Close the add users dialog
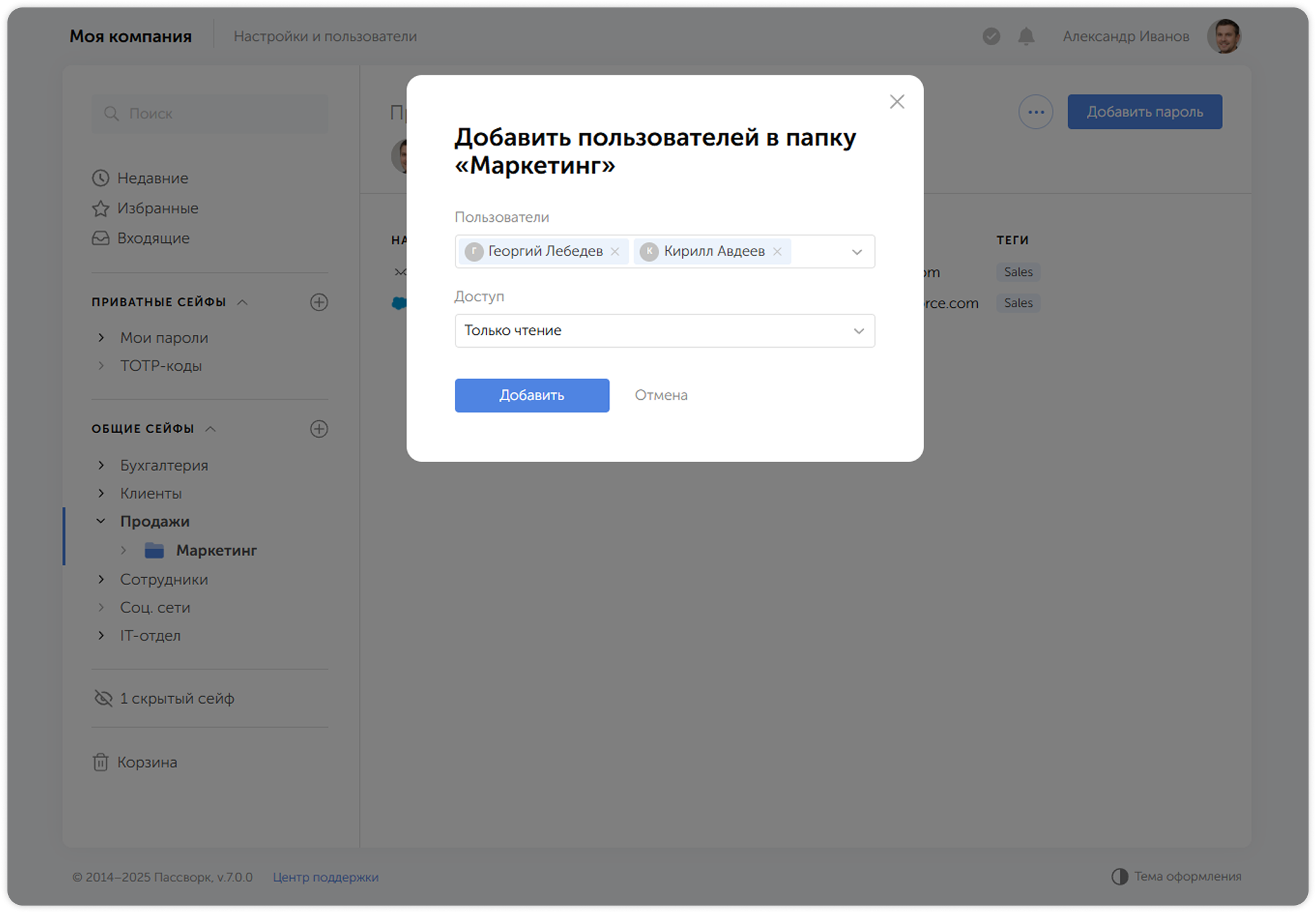This screenshot has height=913, width=1316. click(x=897, y=102)
